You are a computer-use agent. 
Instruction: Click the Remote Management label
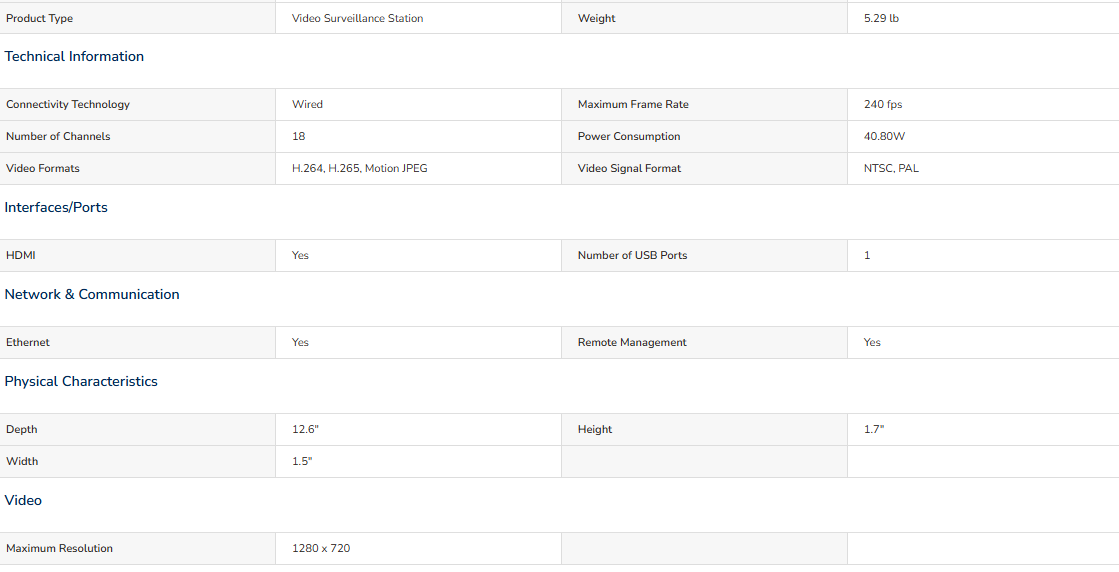click(632, 342)
